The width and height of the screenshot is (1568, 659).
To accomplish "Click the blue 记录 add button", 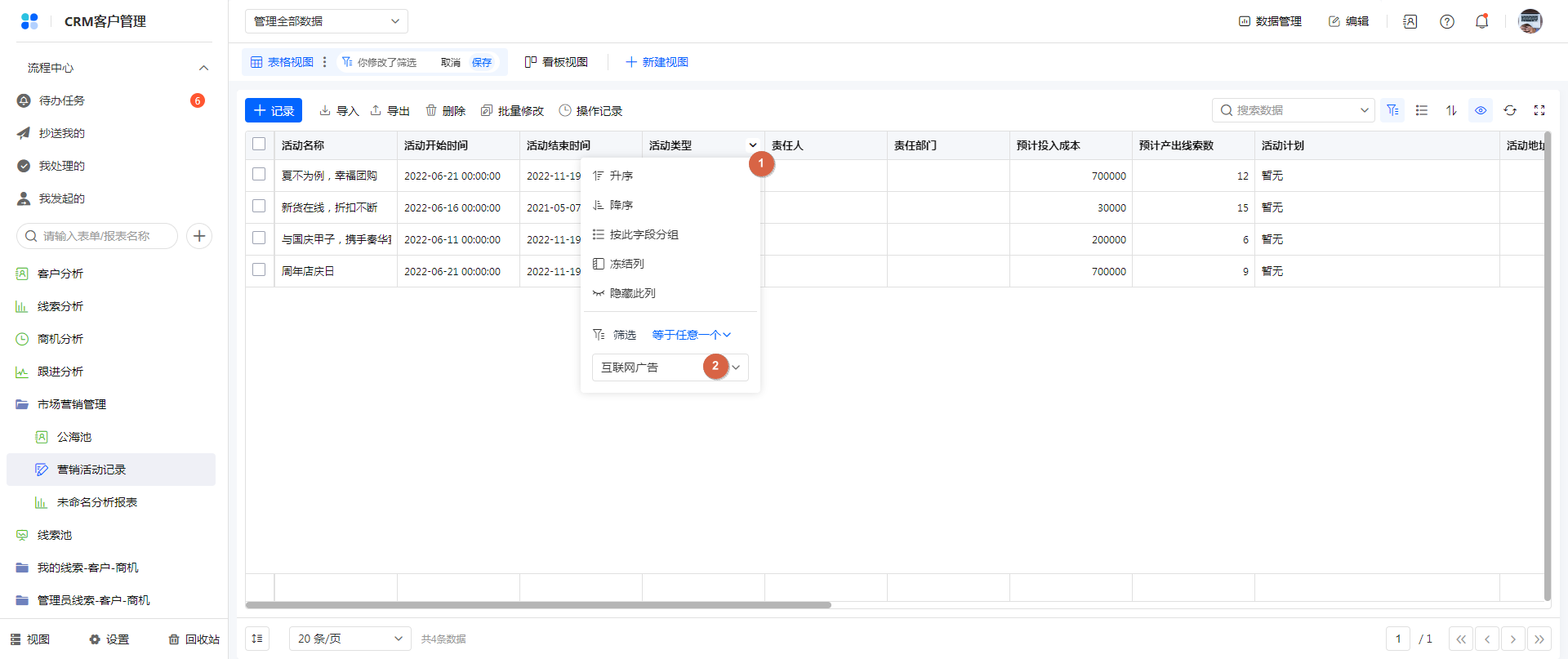I will pyautogui.click(x=274, y=110).
